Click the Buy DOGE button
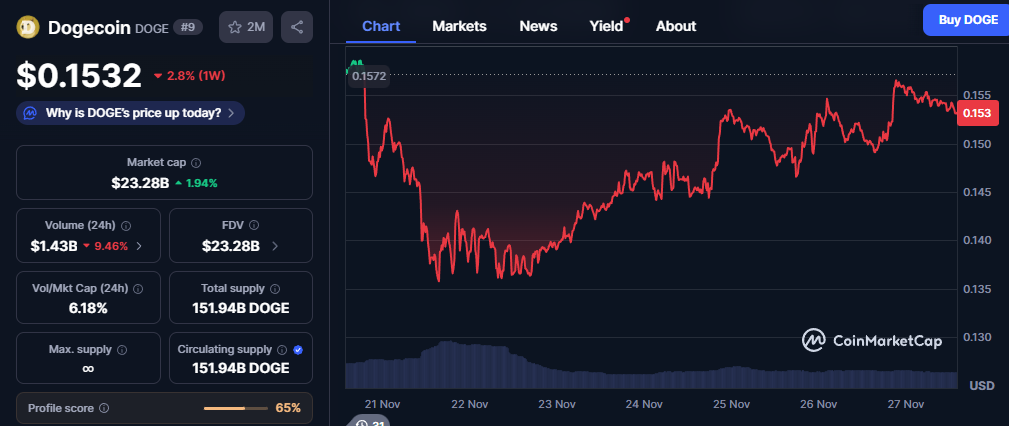The height and width of the screenshot is (426, 1009). pyautogui.click(x=966, y=20)
